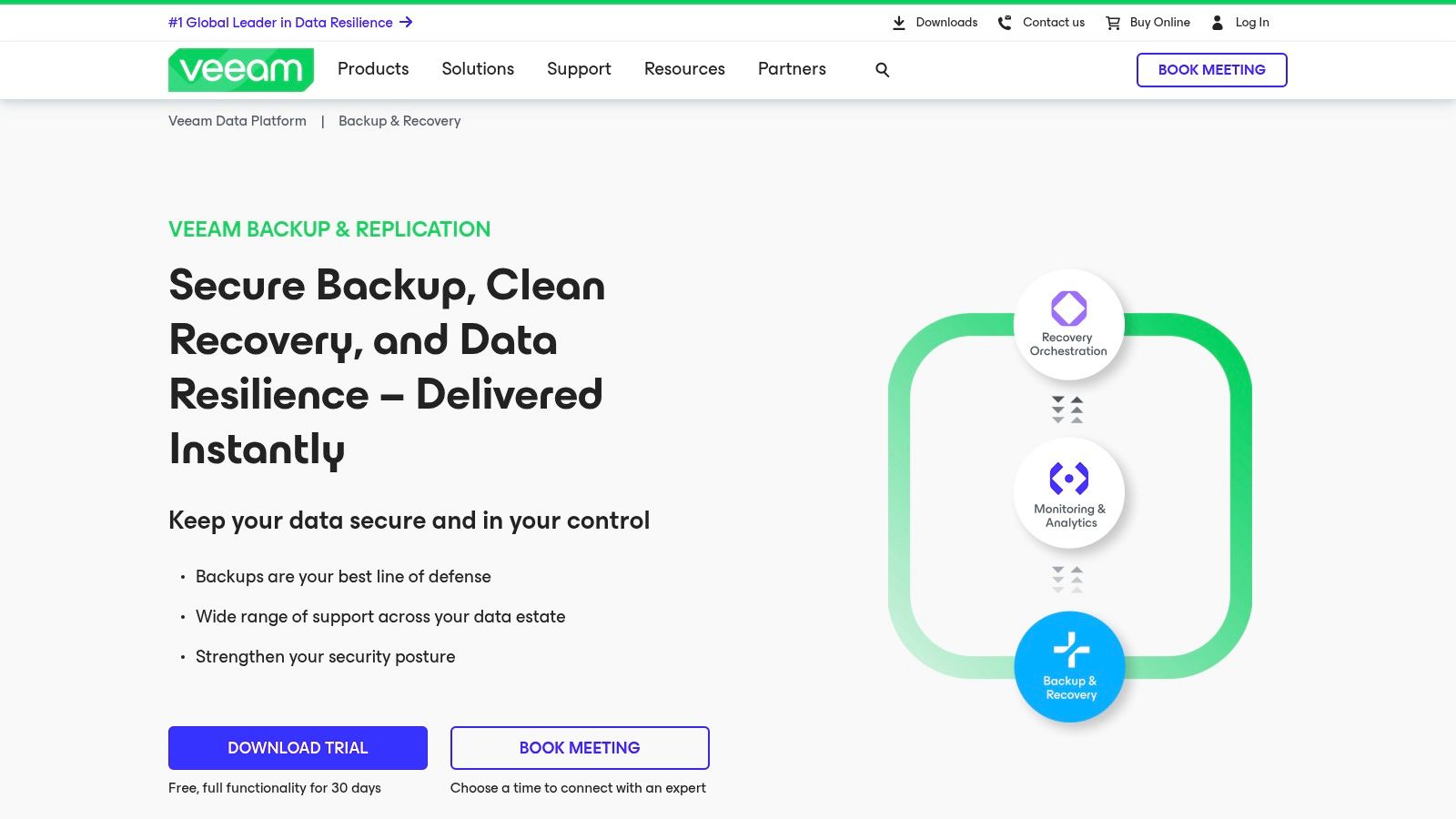This screenshot has height=819, width=1456.
Task: Click the BOOK MEETING button beside Download Trial
Action: (580, 748)
